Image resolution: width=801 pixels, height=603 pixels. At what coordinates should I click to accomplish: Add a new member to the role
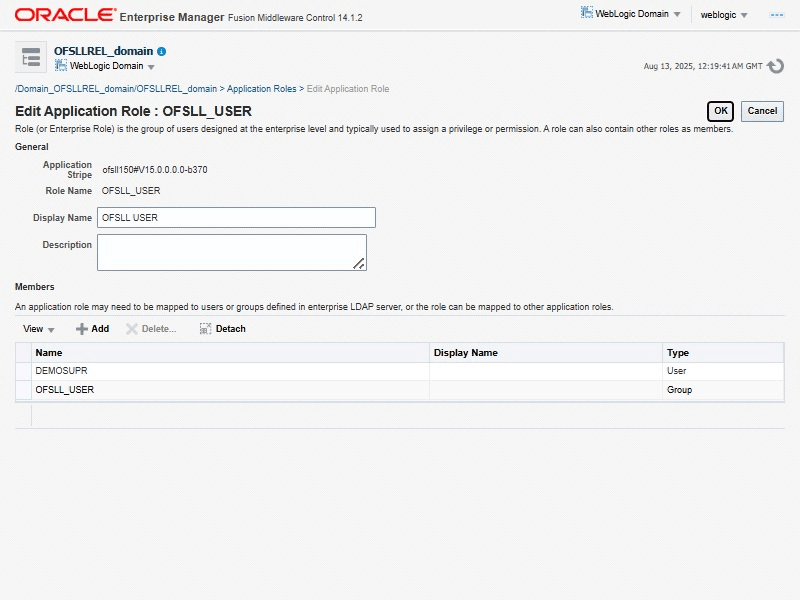92,329
